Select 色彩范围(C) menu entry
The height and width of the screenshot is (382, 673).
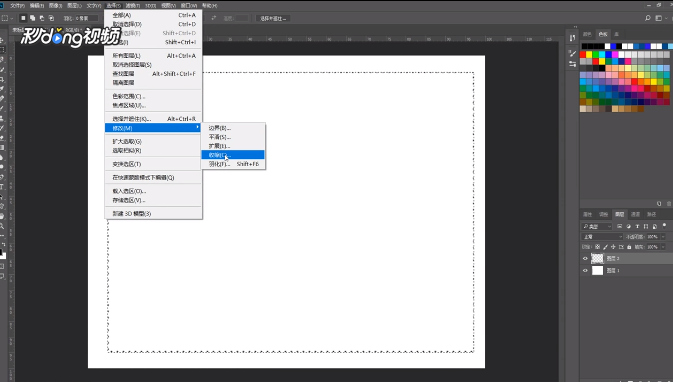coord(153,96)
